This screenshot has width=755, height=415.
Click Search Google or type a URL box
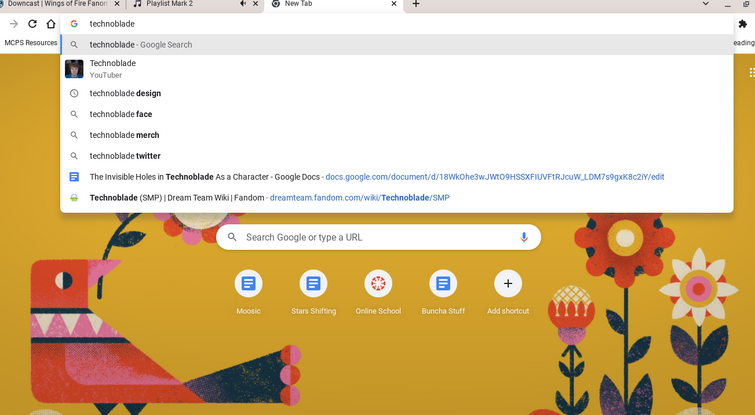[x=378, y=237]
